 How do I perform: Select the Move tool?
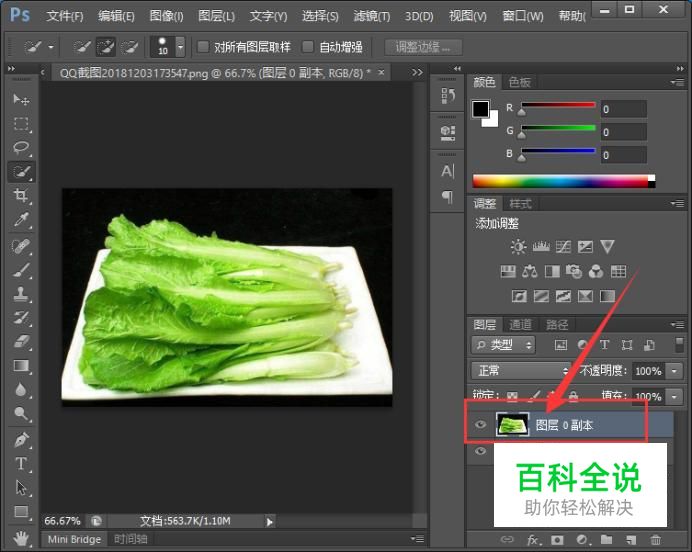(x=21, y=100)
